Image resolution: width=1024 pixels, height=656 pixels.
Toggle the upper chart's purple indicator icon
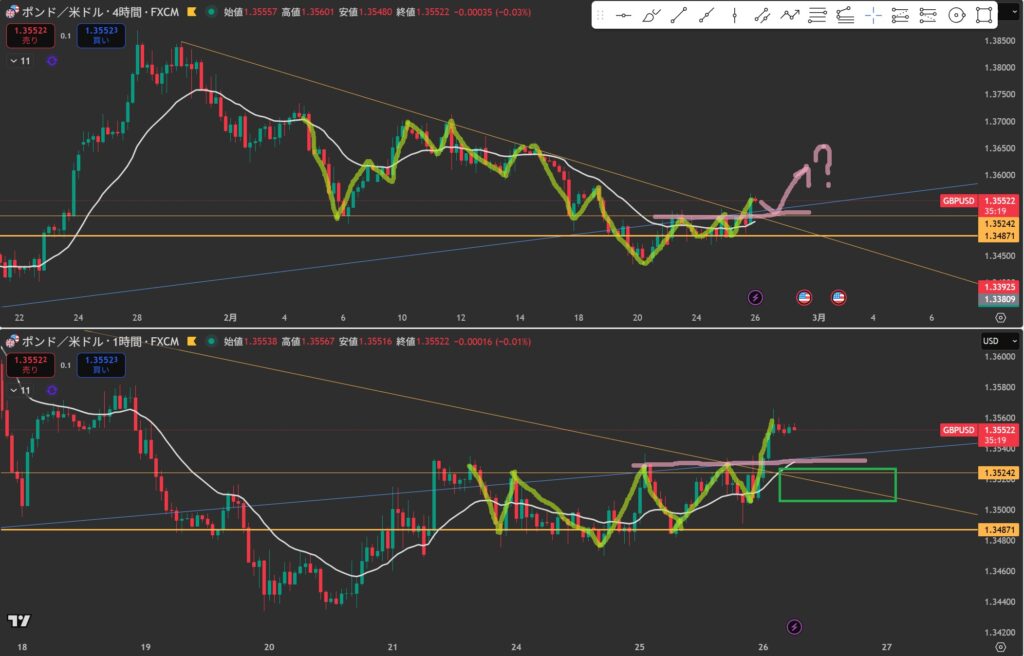[x=52, y=61]
